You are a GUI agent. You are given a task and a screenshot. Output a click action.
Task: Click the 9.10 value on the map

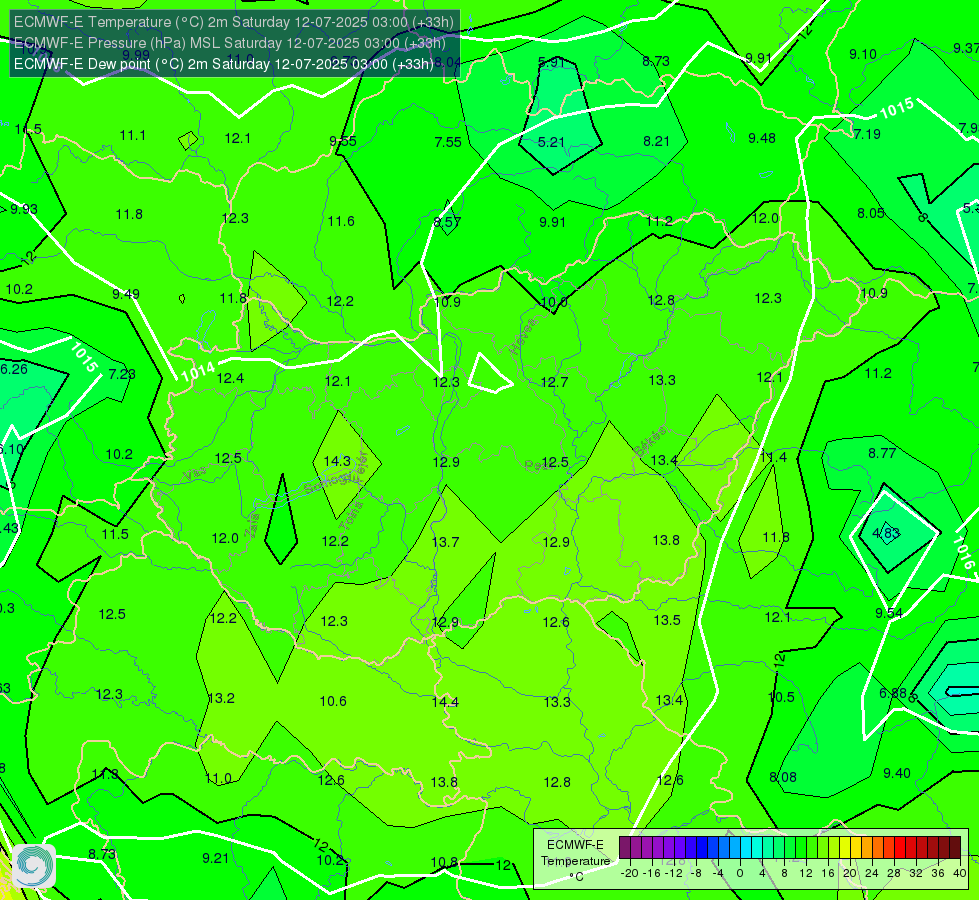click(x=862, y=54)
